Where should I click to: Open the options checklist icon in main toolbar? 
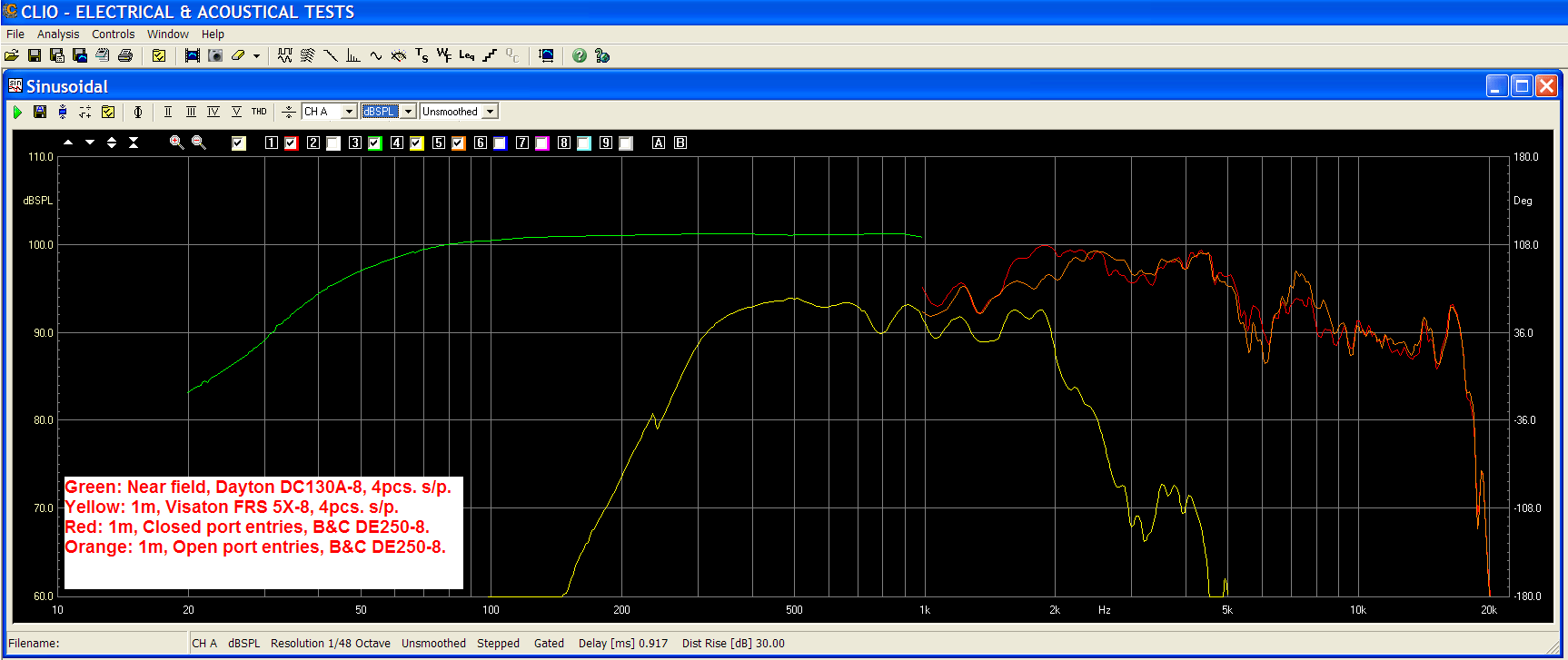tap(159, 55)
